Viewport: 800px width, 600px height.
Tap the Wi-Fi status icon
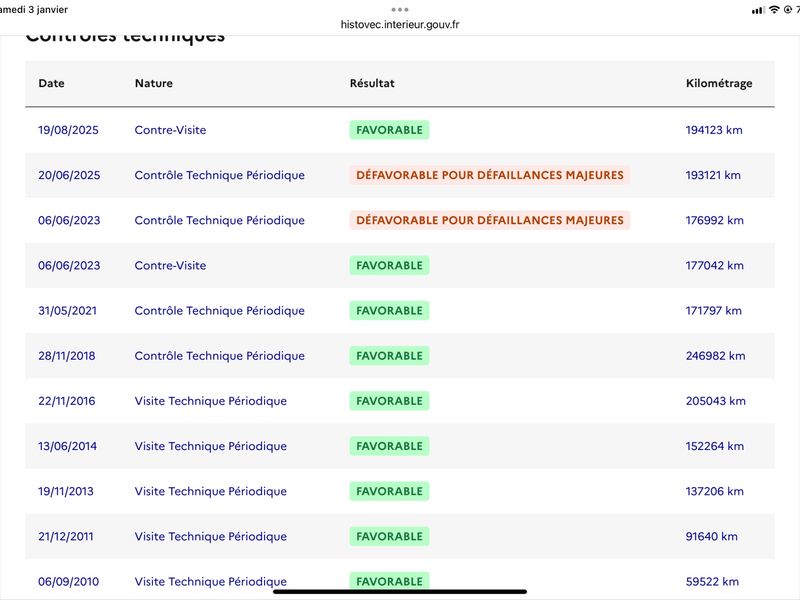point(774,9)
